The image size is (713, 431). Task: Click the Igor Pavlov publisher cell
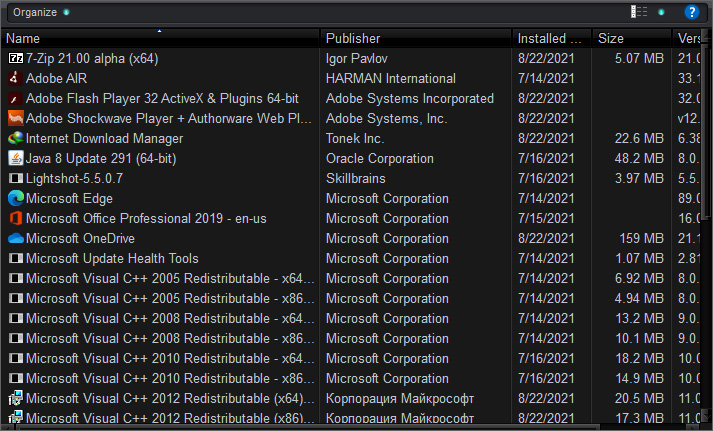pos(356,58)
